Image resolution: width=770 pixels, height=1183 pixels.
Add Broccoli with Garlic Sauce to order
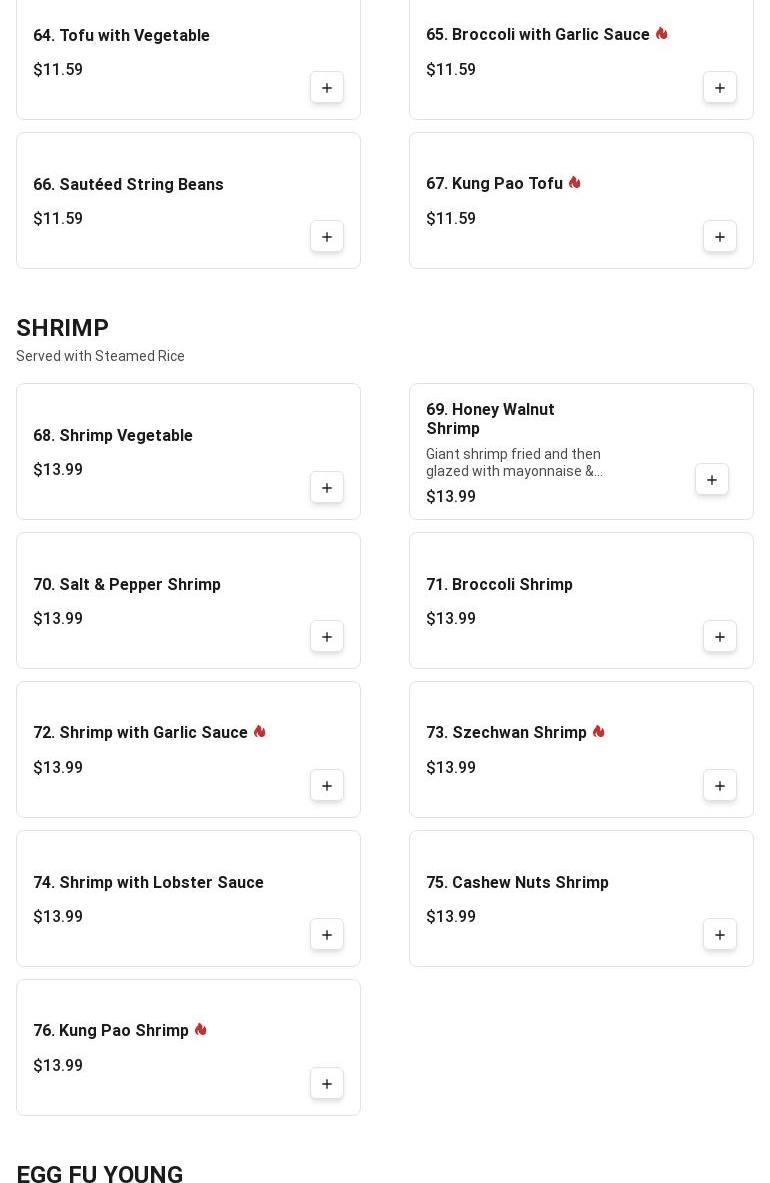(720, 88)
